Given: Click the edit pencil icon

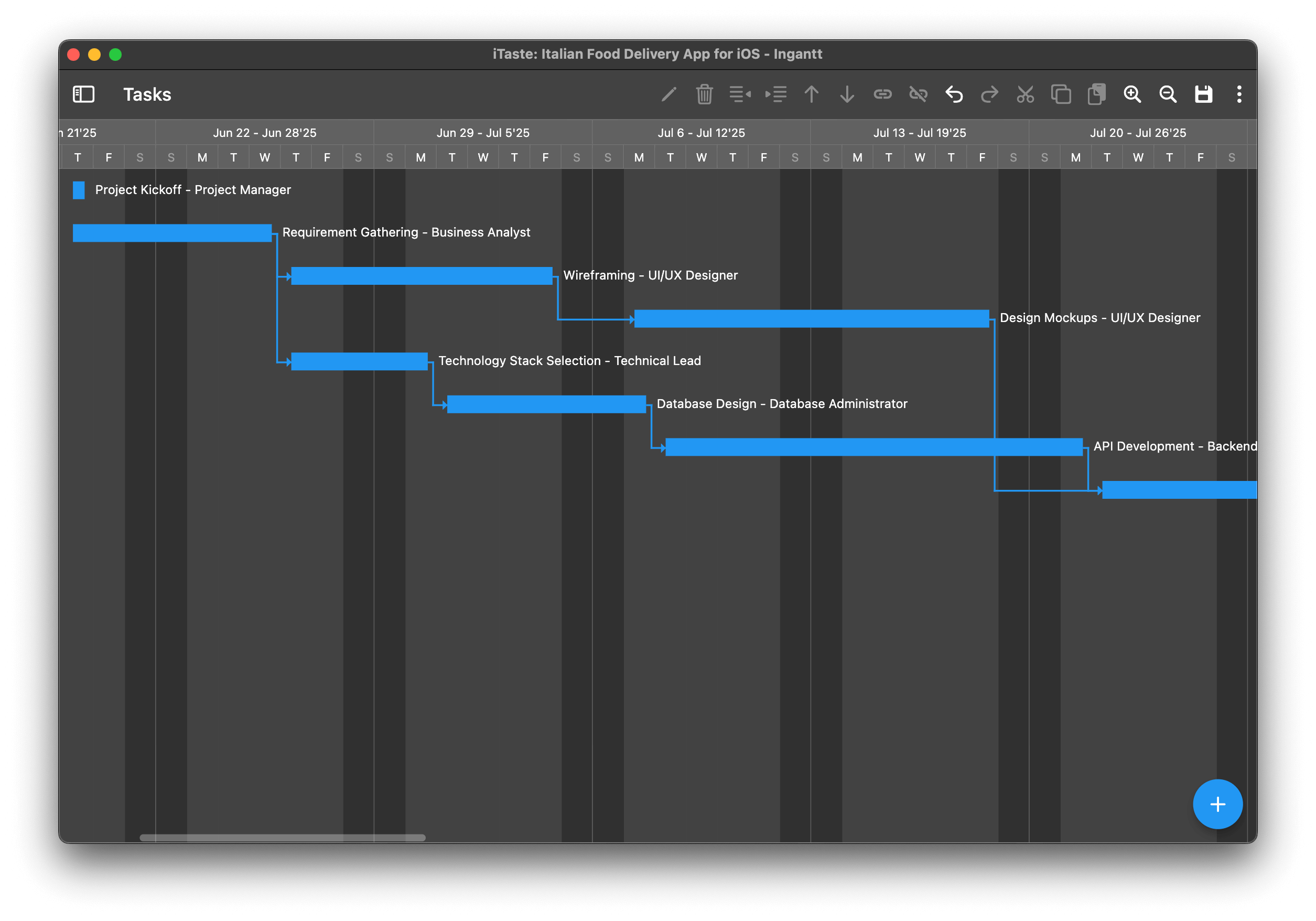Looking at the screenshot, I should (x=668, y=94).
